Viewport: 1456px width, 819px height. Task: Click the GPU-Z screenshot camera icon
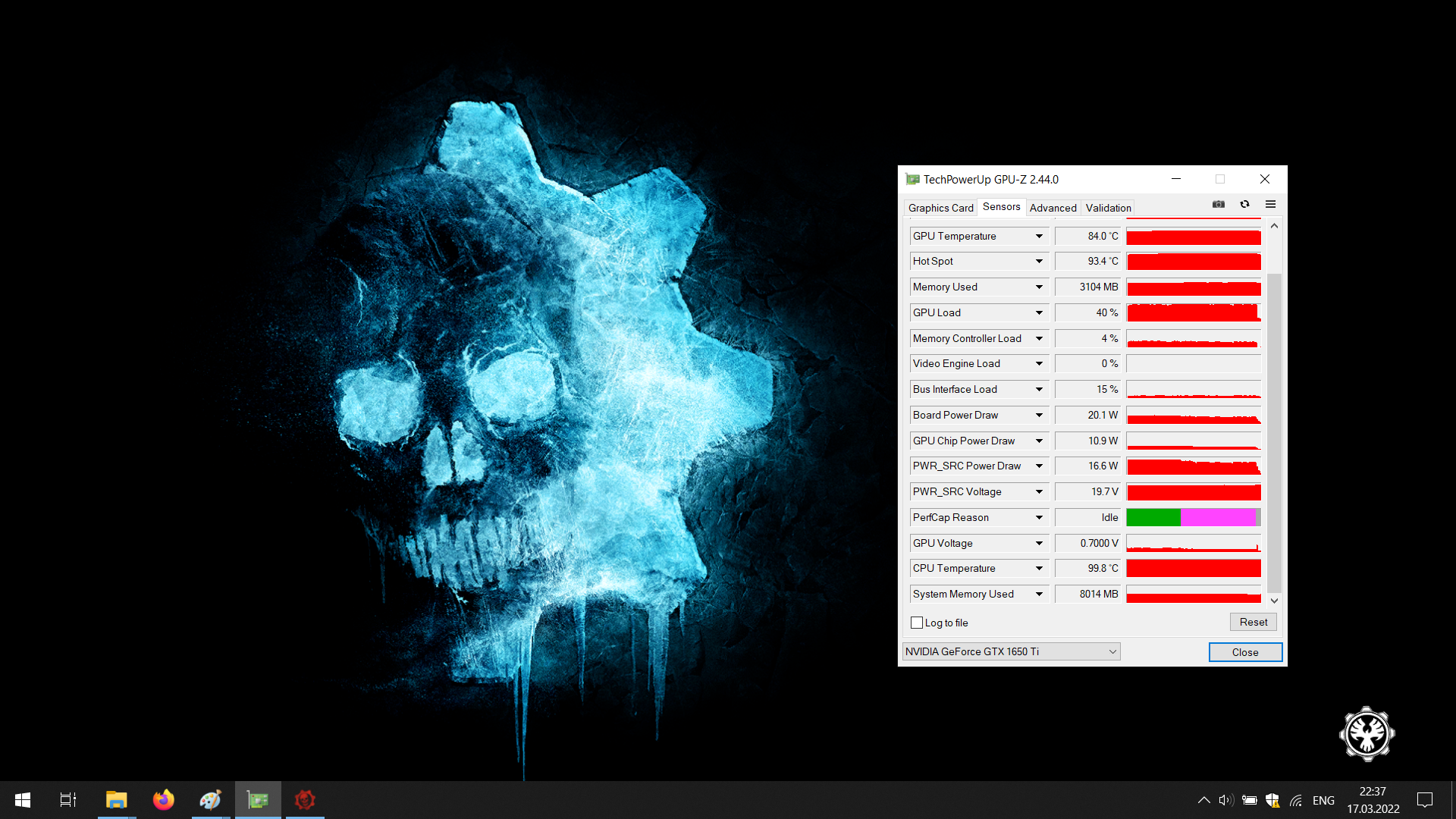tap(1219, 204)
